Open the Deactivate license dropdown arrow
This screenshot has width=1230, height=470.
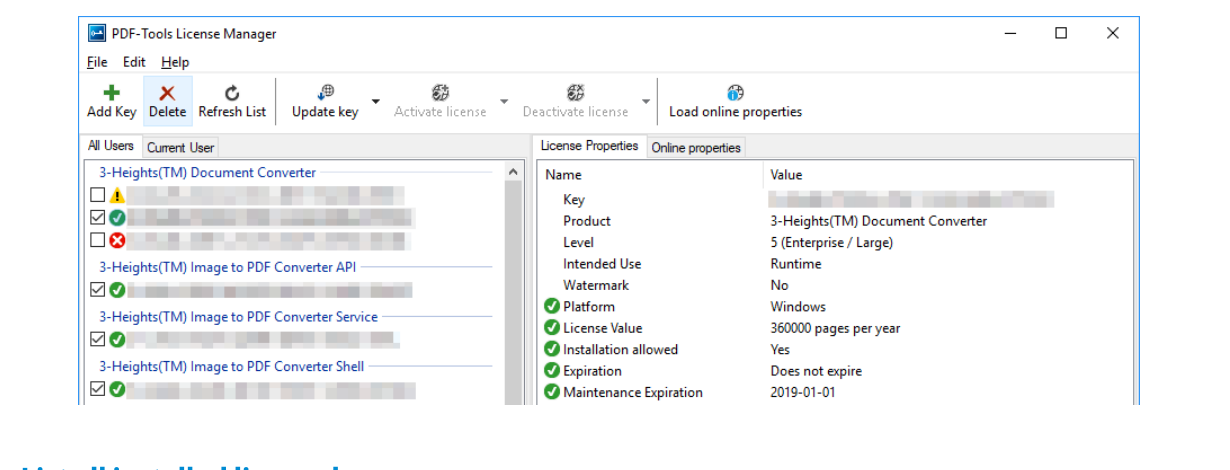click(x=646, y=101)
